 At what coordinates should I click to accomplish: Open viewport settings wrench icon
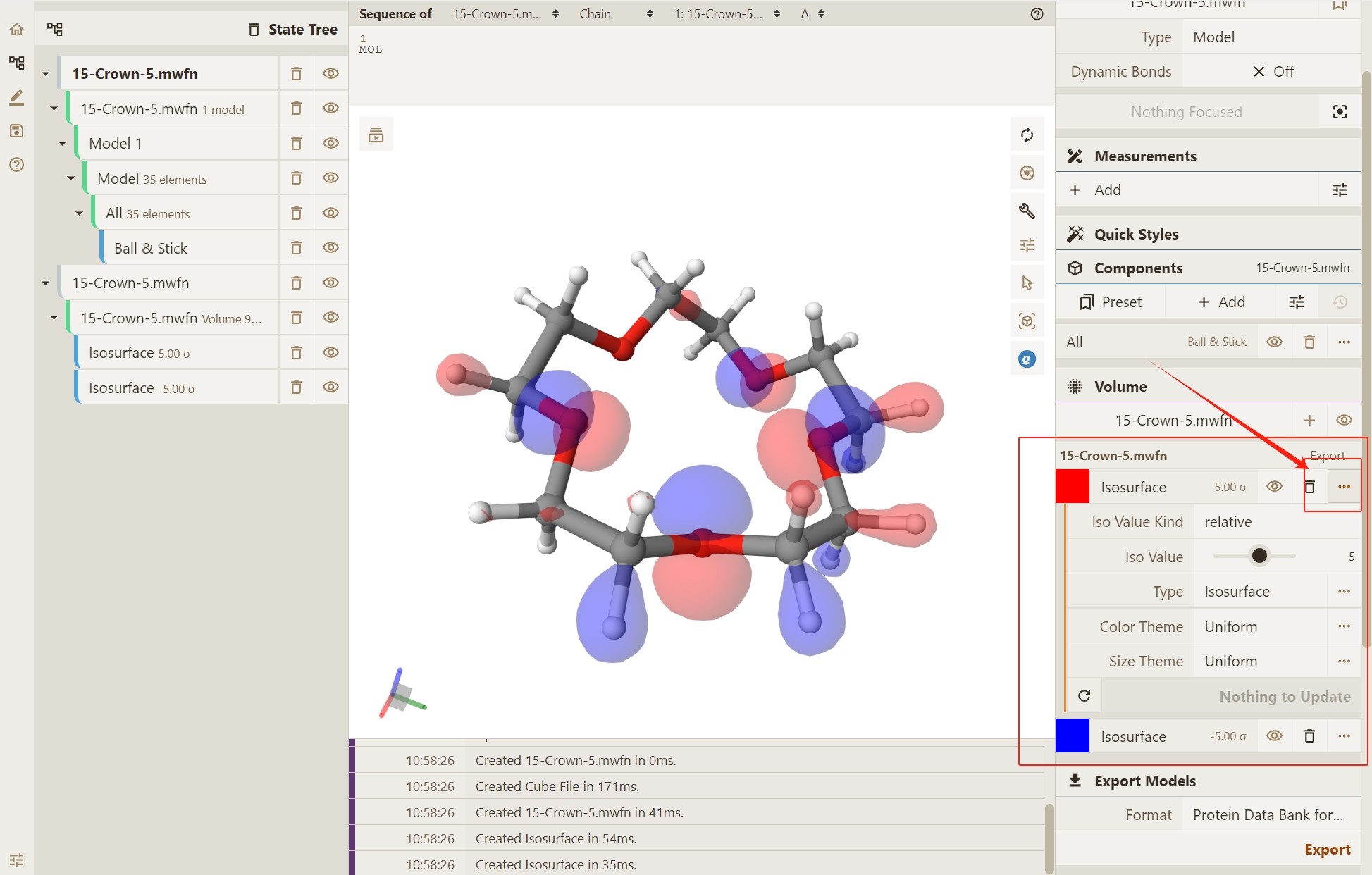1027,211
